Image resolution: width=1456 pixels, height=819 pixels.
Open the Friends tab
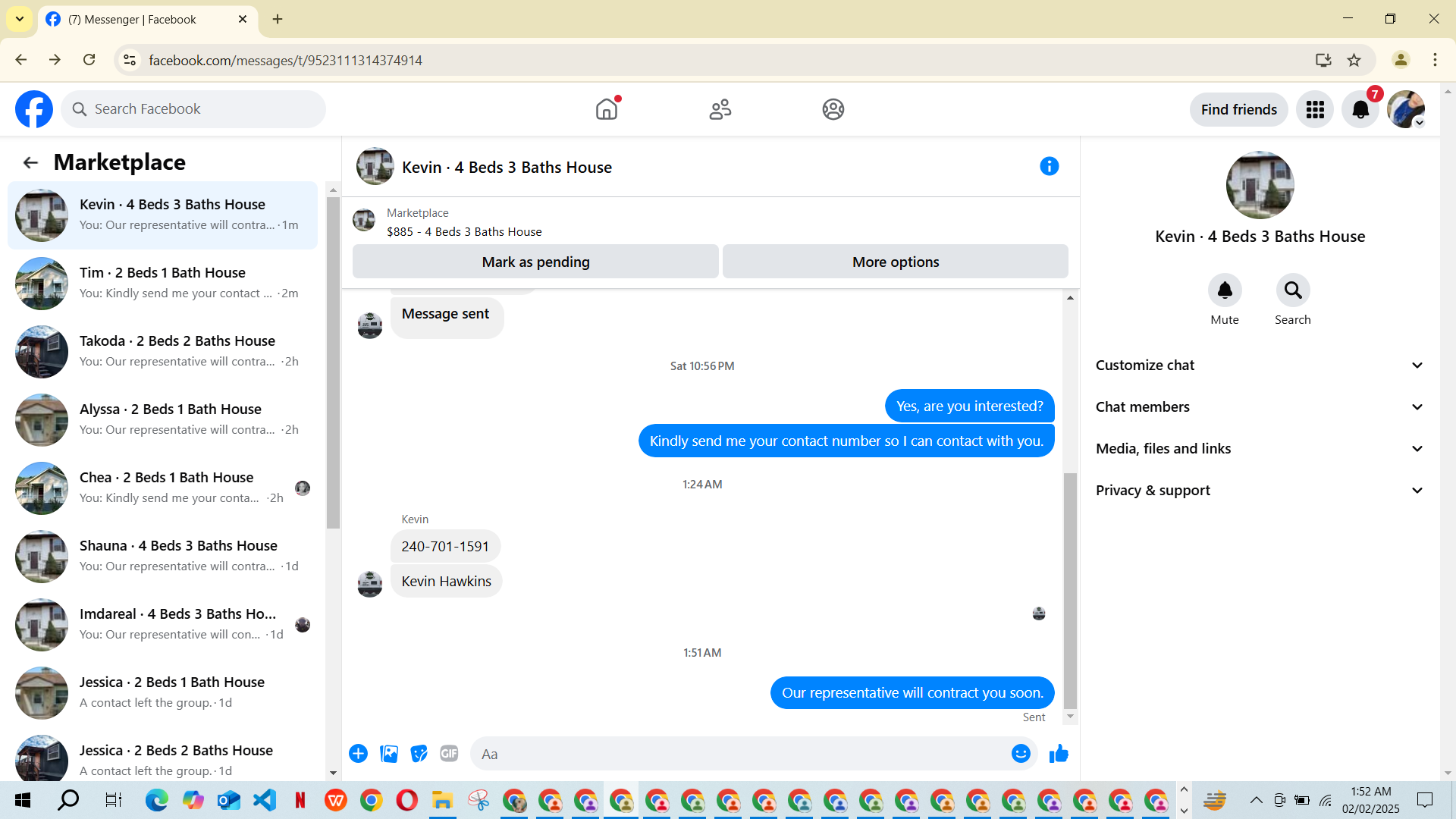point(720,110)
